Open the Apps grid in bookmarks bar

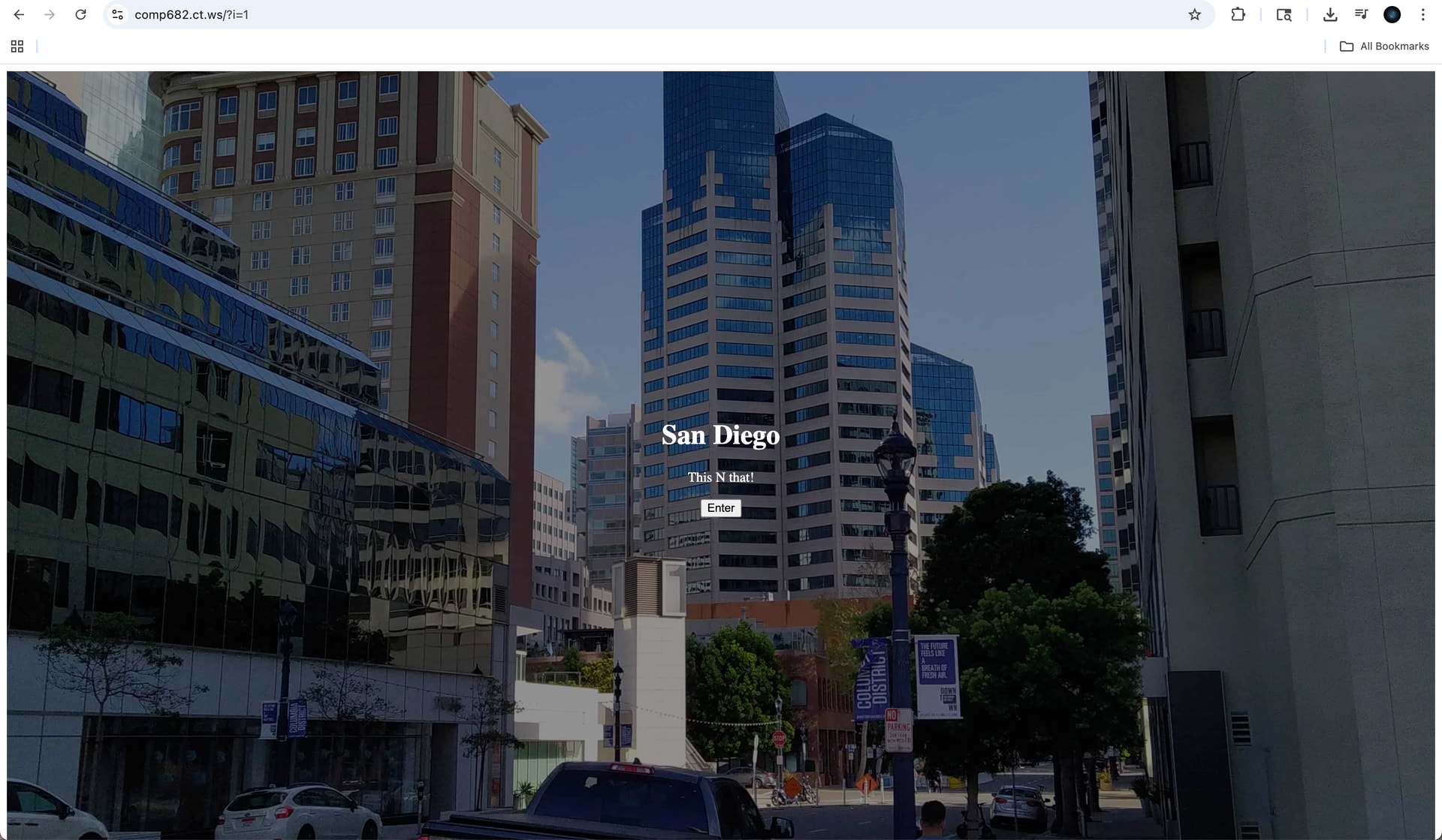(17, 47)
